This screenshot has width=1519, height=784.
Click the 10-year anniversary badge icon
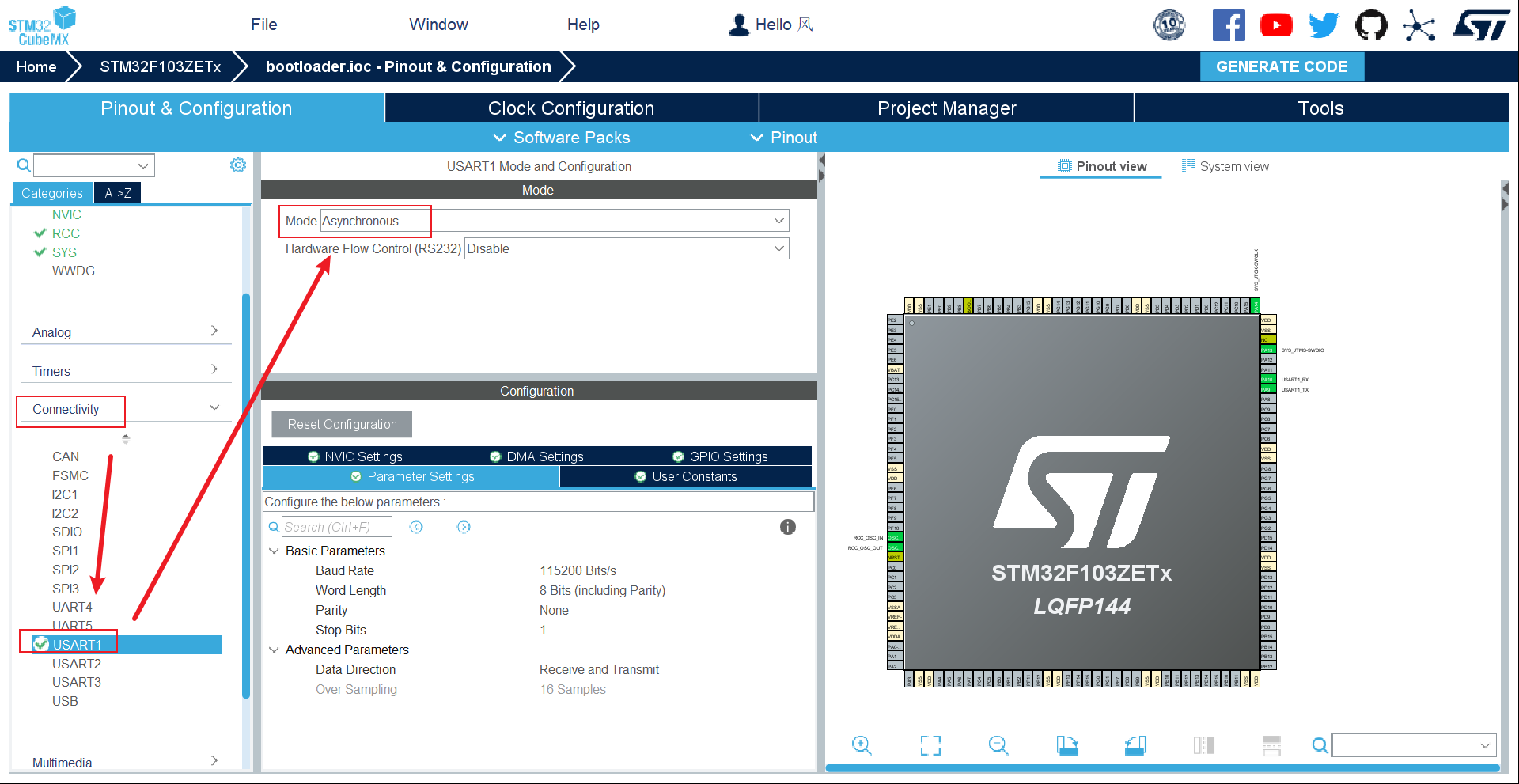(x=1169, y=25)
